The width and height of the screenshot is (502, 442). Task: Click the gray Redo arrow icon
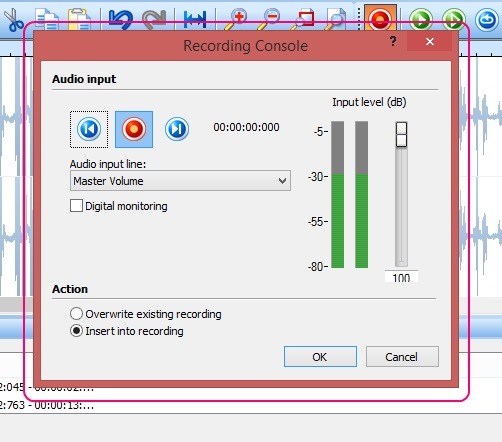pyautogui.click(x=154, y=19)
